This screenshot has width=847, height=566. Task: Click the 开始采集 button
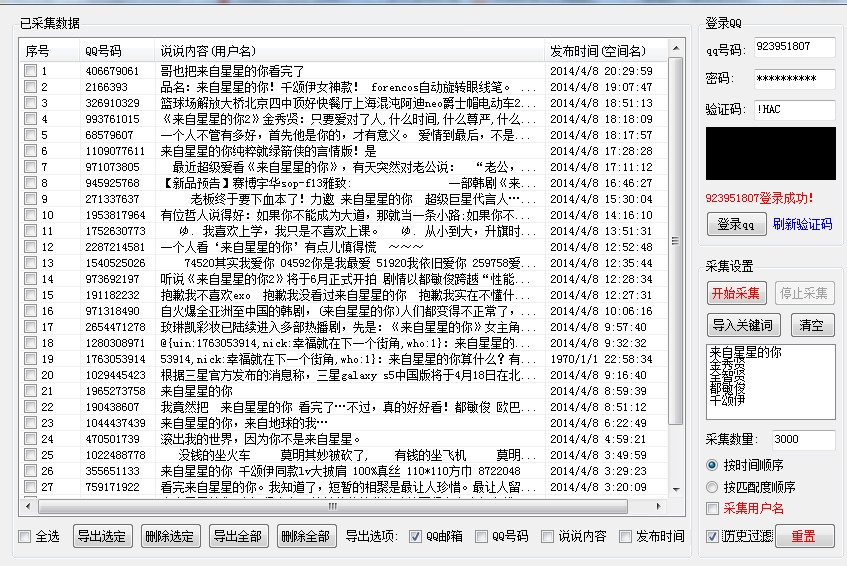(x=736, y=293)
